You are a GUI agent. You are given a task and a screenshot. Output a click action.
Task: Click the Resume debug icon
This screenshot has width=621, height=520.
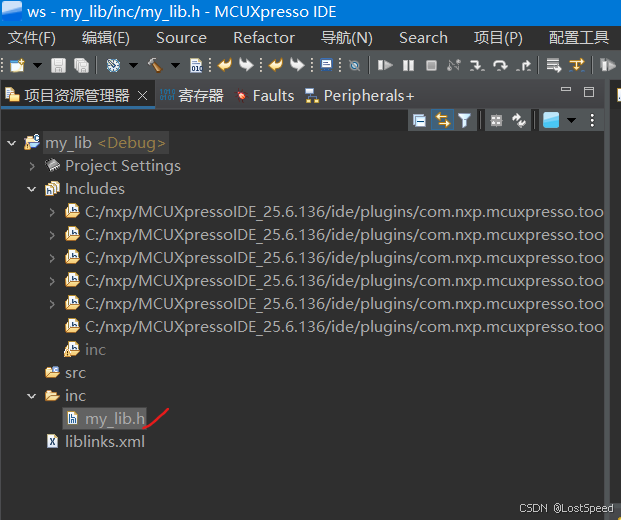[385, 65]
